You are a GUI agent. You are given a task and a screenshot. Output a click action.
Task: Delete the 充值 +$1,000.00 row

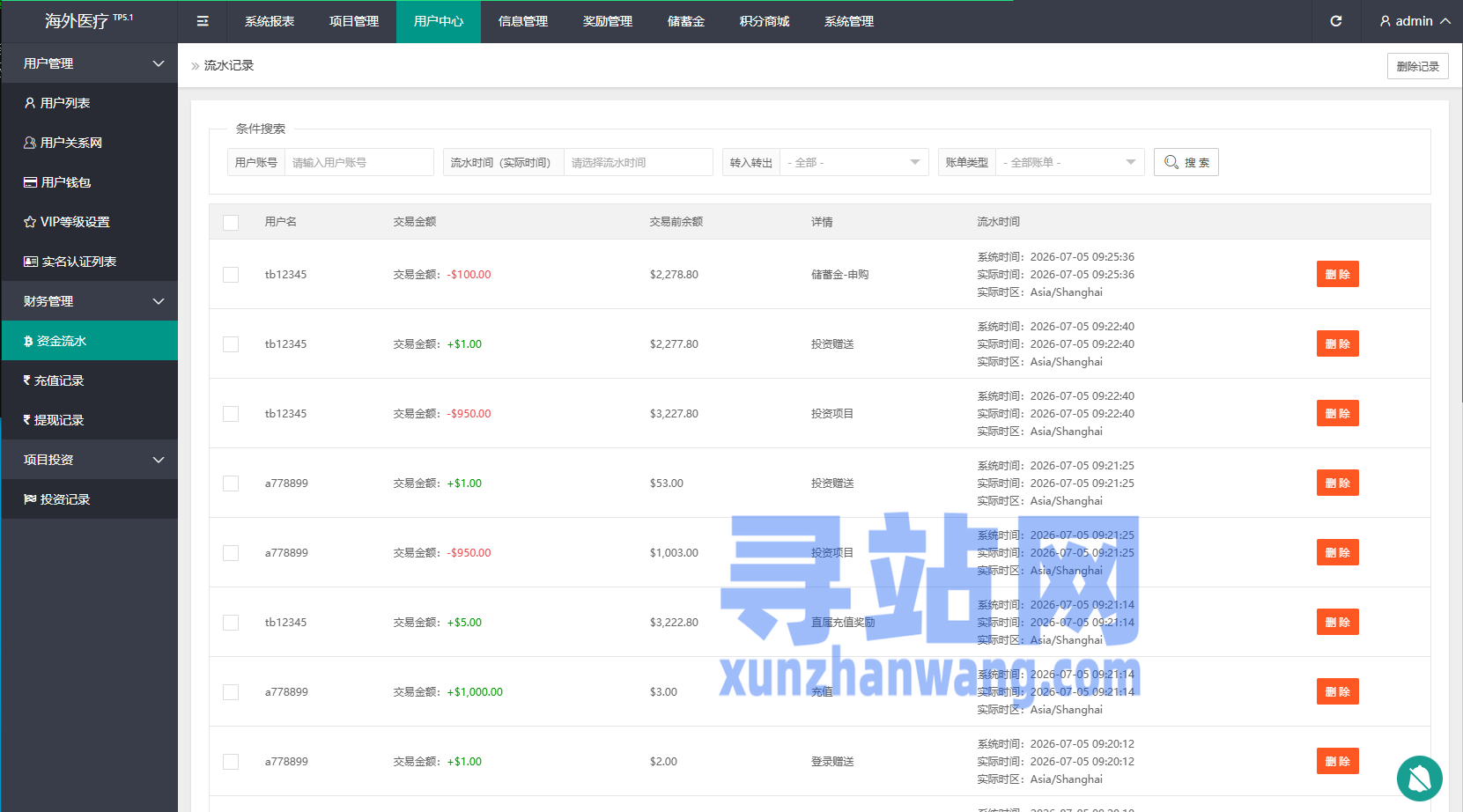click(1338, 691)
